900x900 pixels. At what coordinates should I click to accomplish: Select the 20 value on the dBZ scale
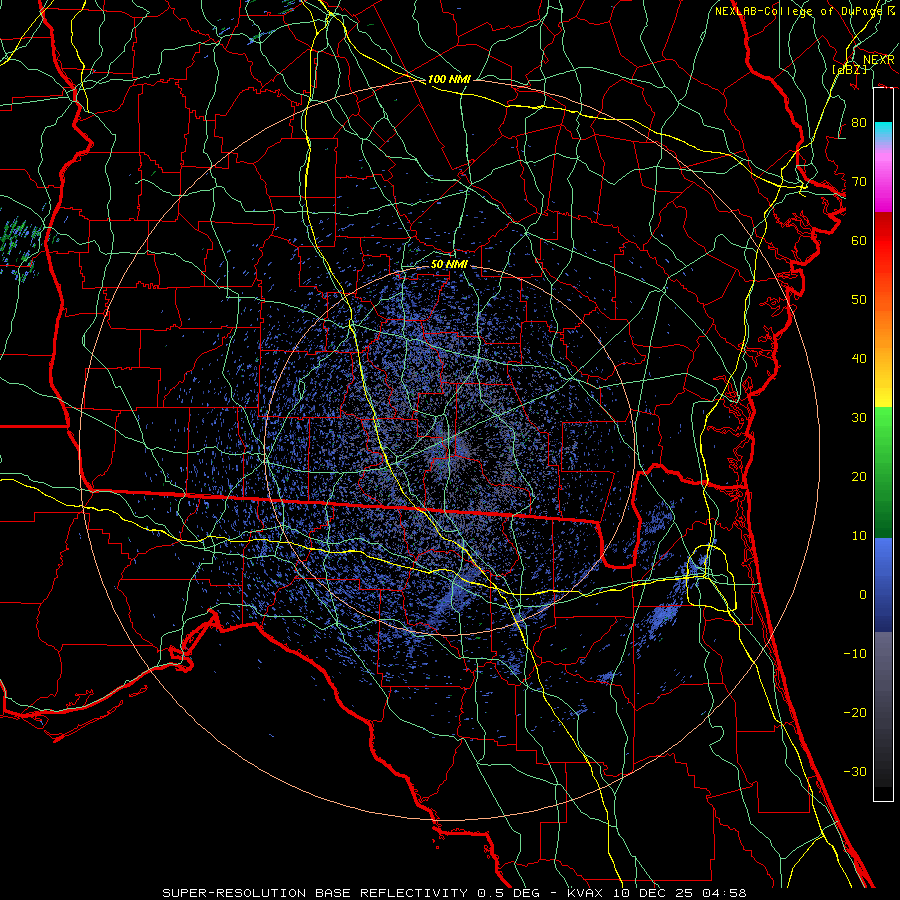click(x=859, y=477)
